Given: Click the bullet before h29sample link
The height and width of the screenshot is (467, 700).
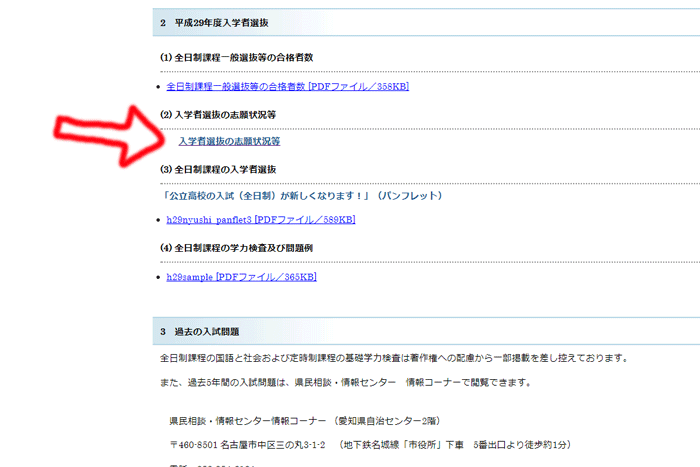Looking at the screenshot, I should (159, 277).
